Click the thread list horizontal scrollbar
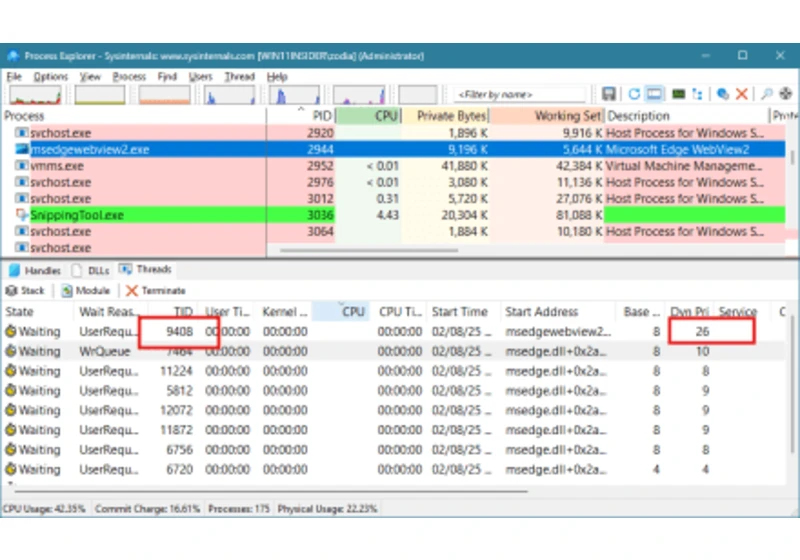This screenshot has width=800, height=560. 271,492
